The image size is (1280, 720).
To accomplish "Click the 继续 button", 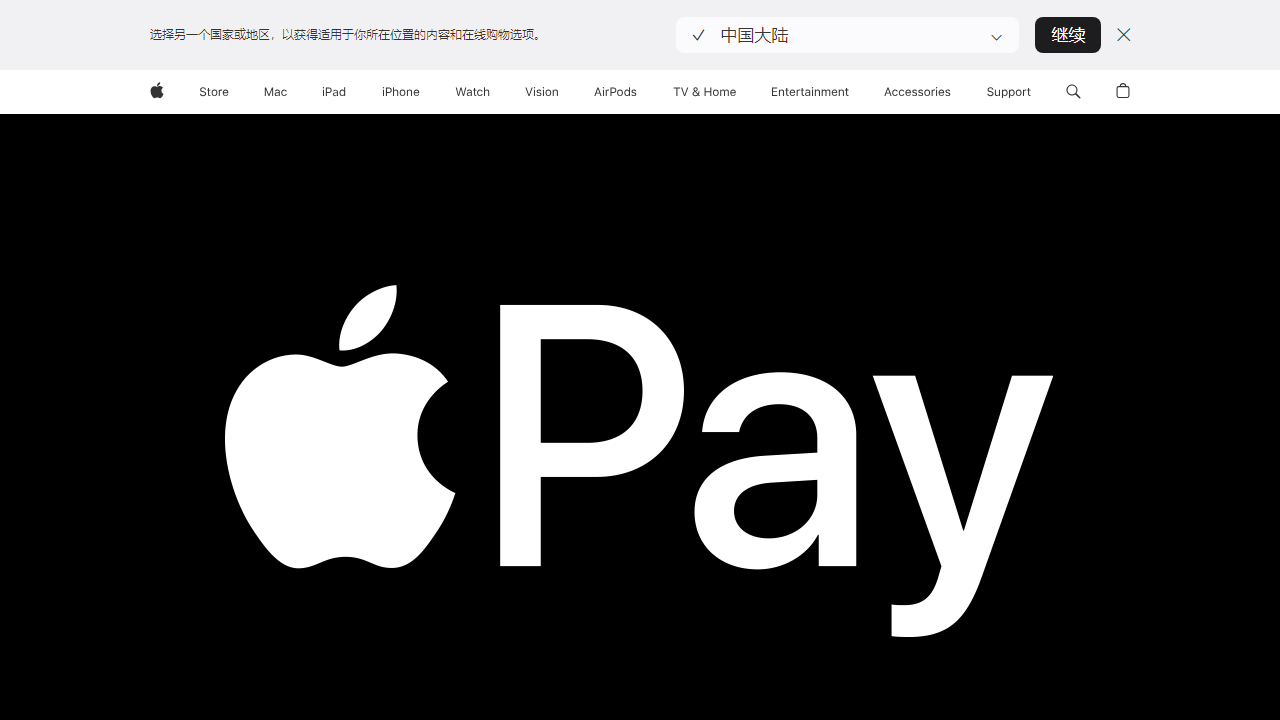I will 1067,34.
